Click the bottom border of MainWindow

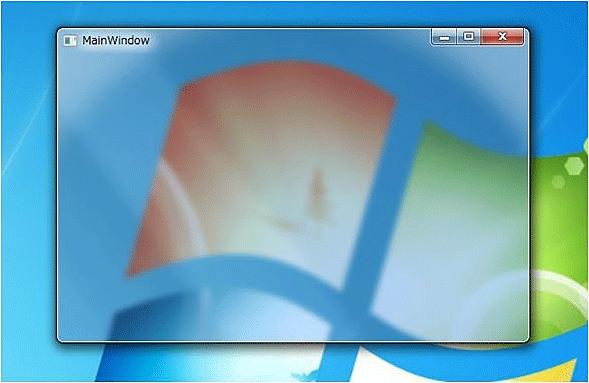point(293,341)
